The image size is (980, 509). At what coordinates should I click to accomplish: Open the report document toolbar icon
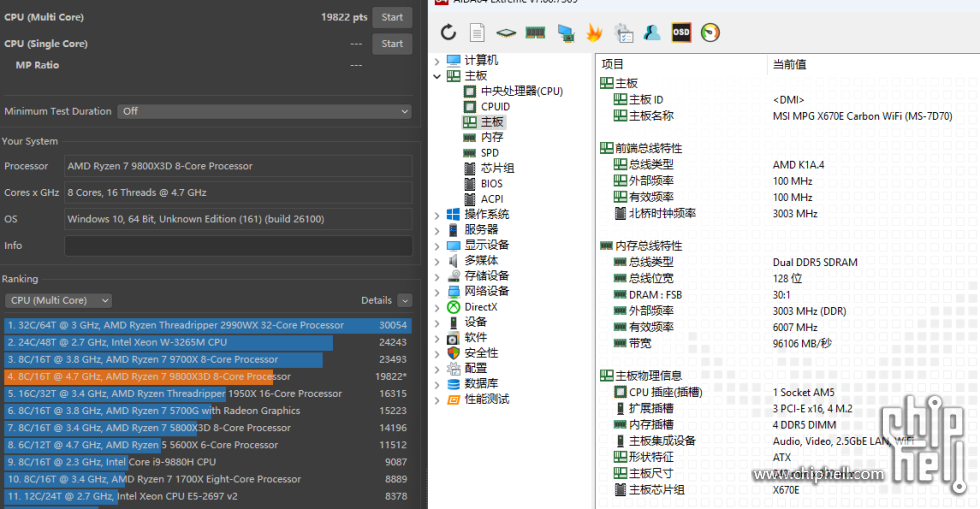(477, 33)
